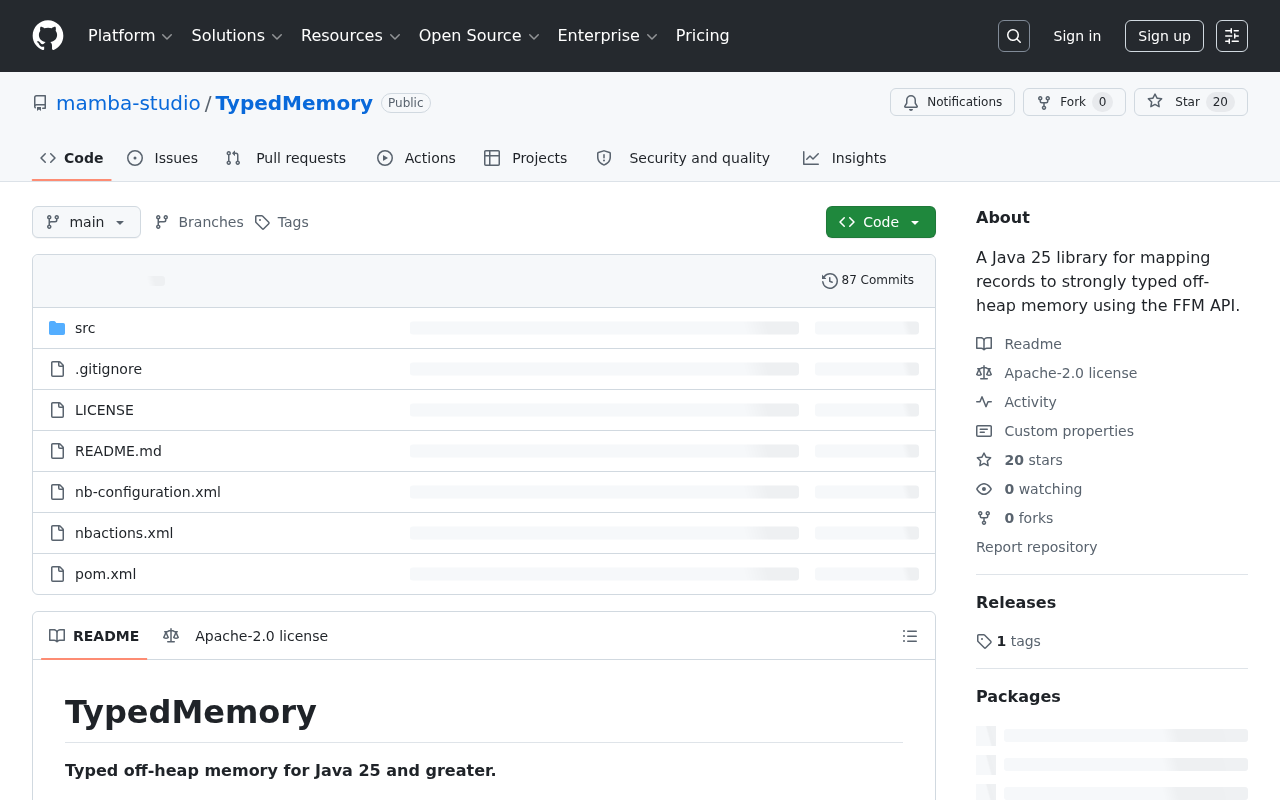Click the fork icon beside 0 forks
The image size is (1280, 800).
[x=984, y=518]
